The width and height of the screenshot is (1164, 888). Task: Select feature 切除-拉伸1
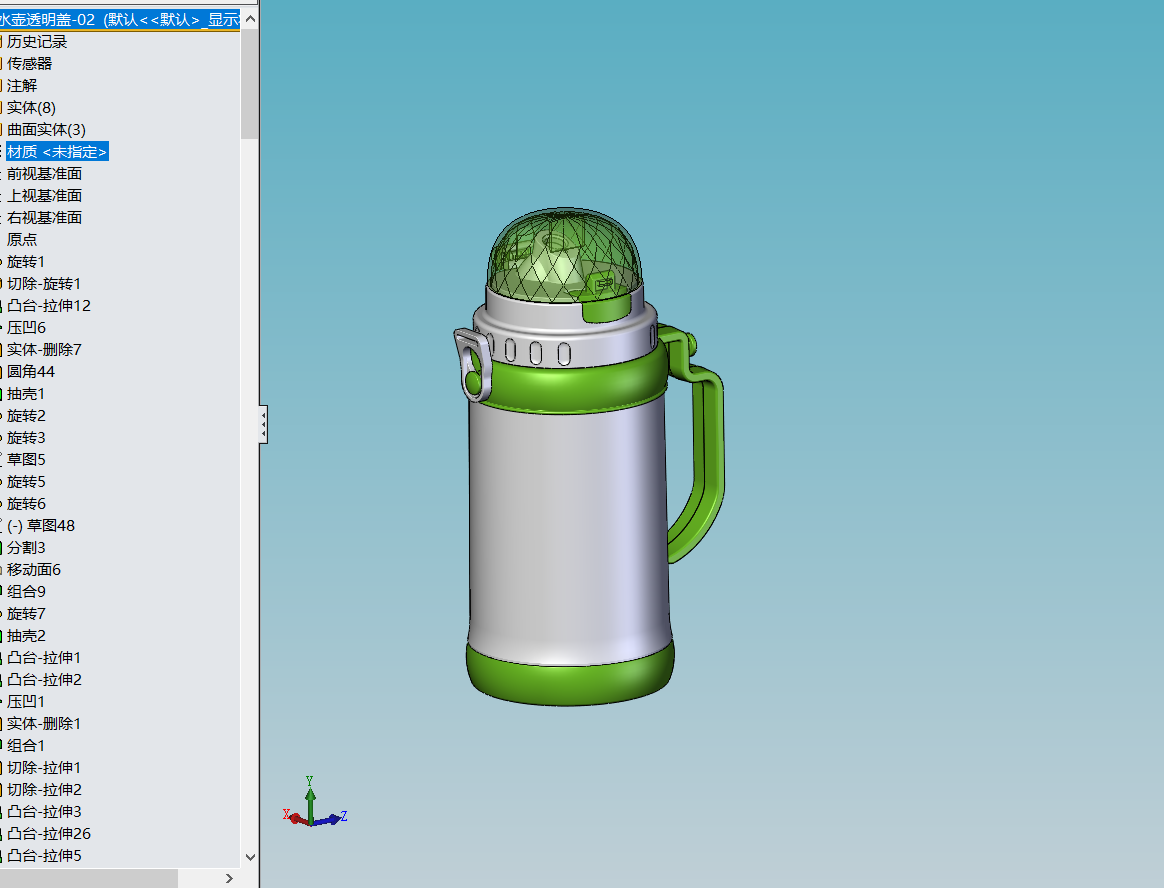(43, 768)
